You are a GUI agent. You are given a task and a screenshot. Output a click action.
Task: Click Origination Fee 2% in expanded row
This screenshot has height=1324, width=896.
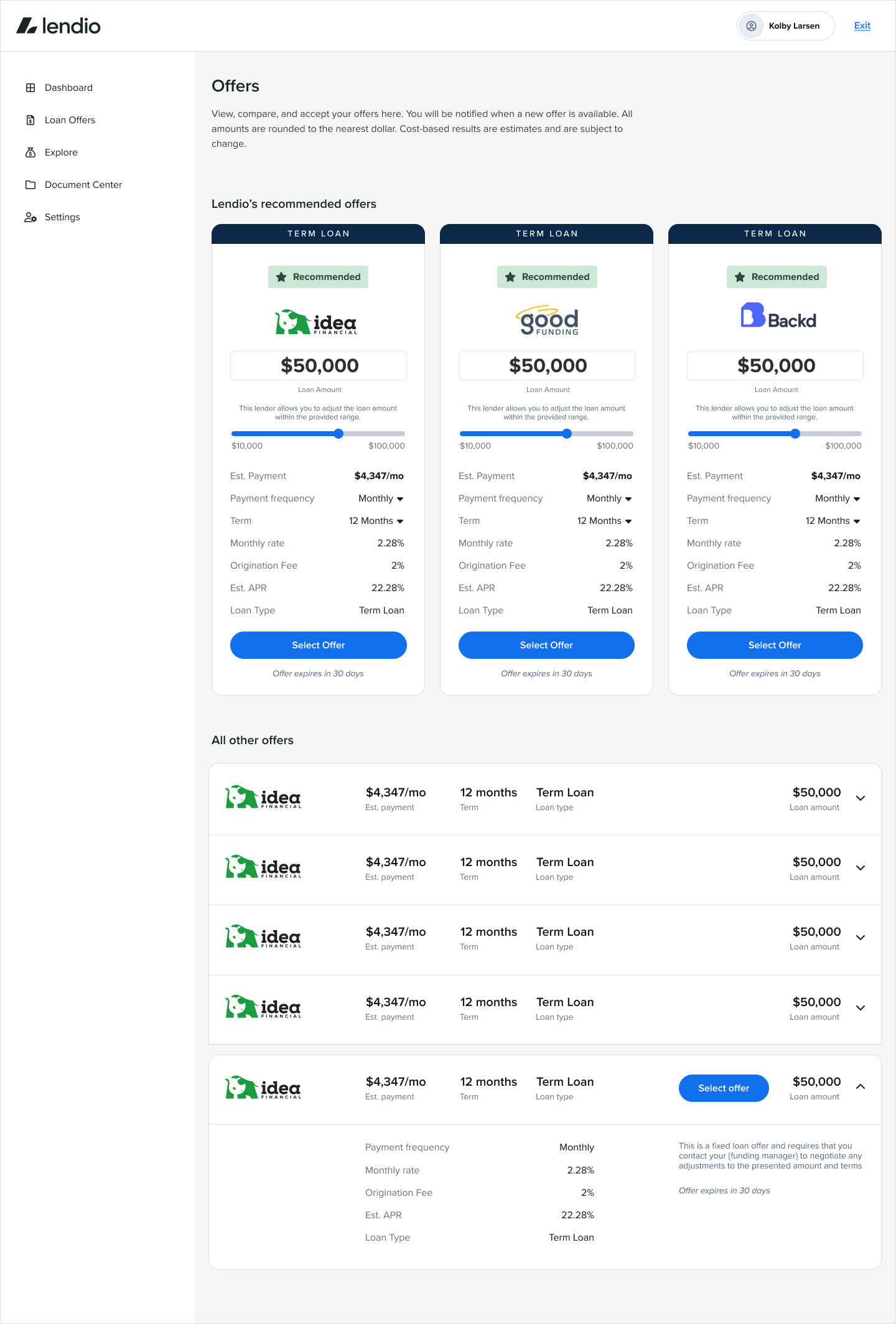(587, 1193)
